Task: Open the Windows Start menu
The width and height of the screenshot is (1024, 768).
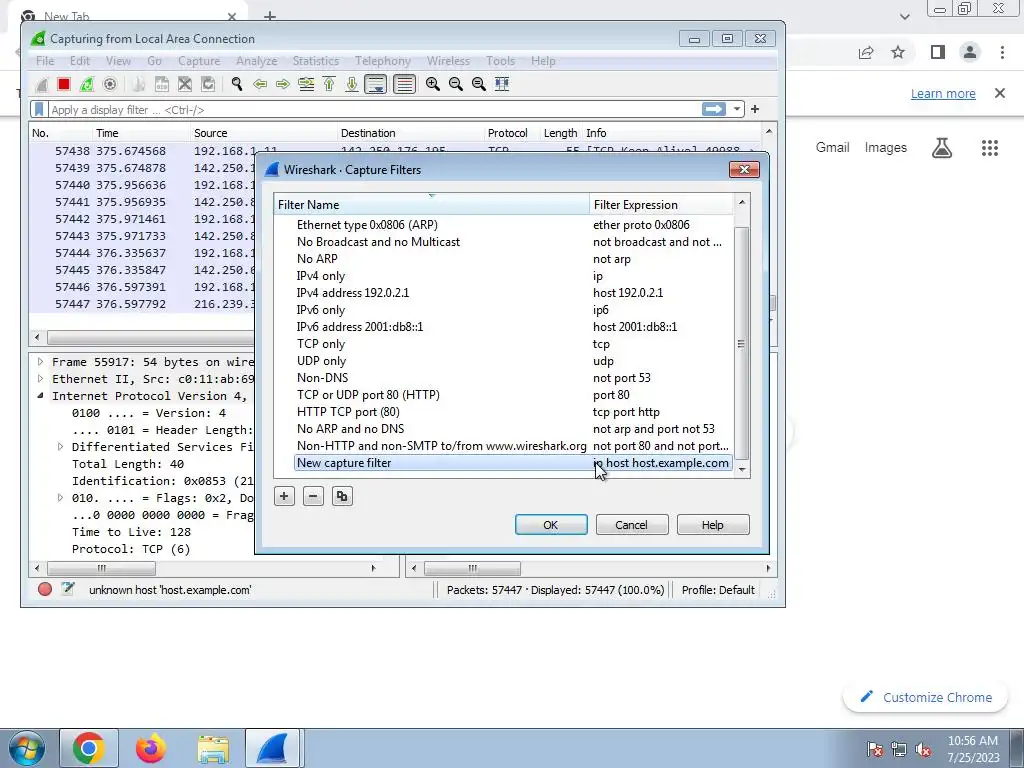Action: pos(26,748)
